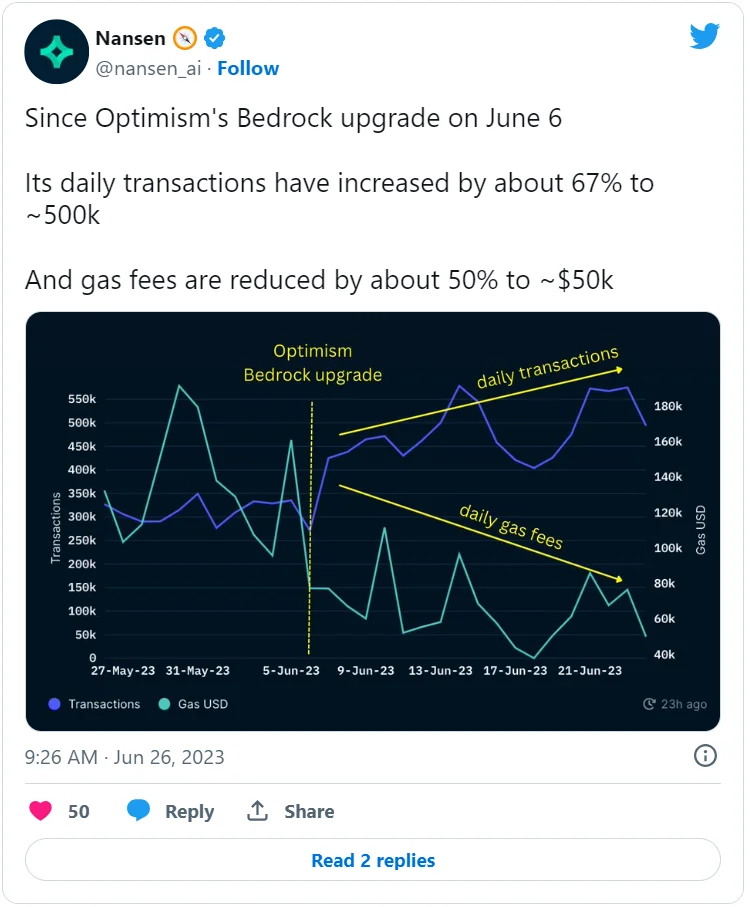Click the Nansen profile avatar

pyautogui.click(x=55, y=52)
